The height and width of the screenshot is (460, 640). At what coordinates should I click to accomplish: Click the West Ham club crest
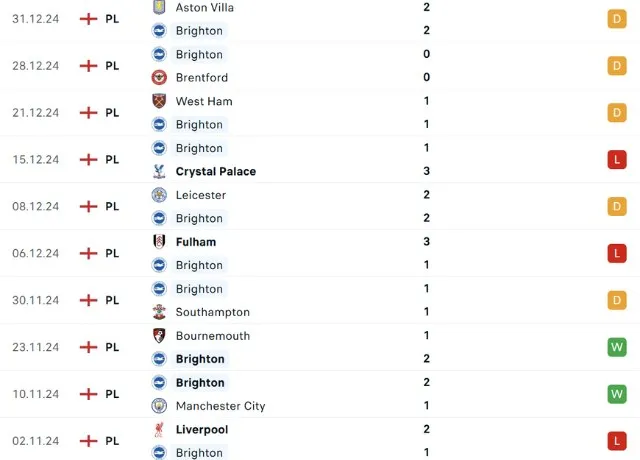159,101
